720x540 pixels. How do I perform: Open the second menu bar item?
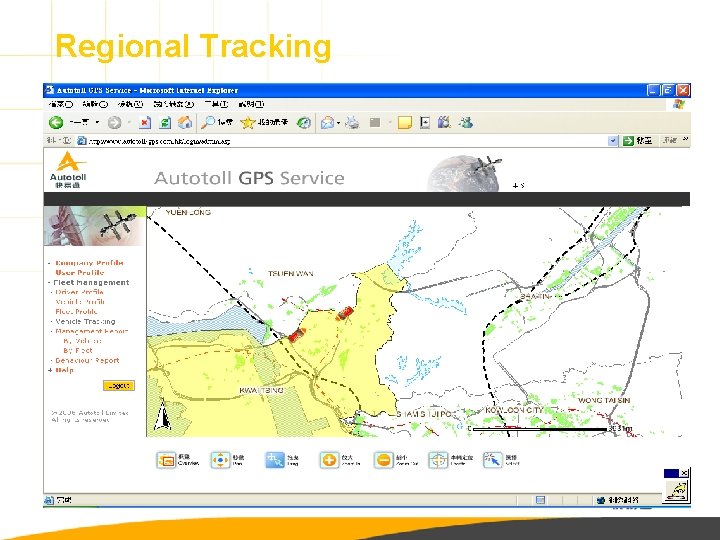[95, 104]
